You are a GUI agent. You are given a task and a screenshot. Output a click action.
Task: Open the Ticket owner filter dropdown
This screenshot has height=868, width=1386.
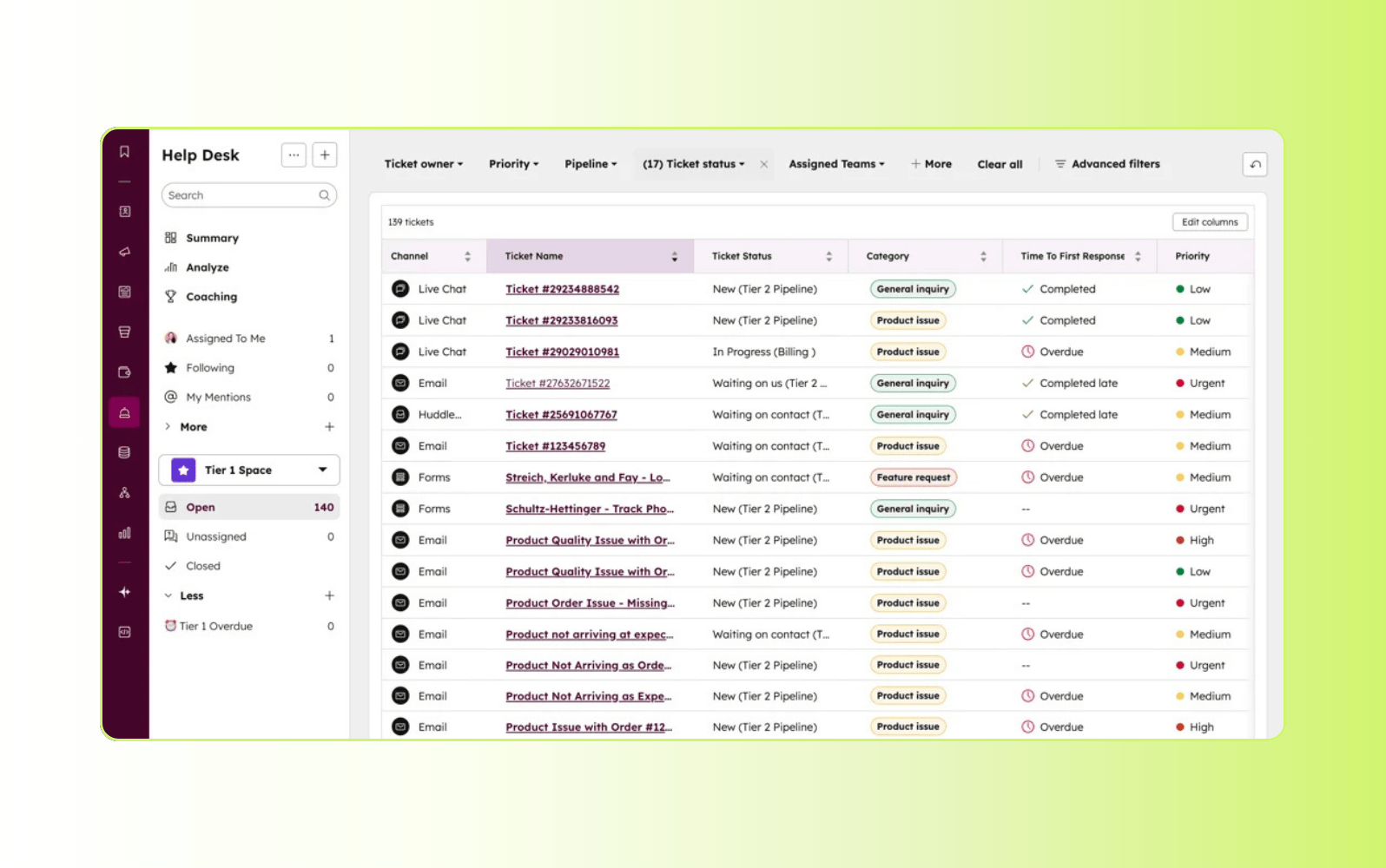click(x=424, y=164)
